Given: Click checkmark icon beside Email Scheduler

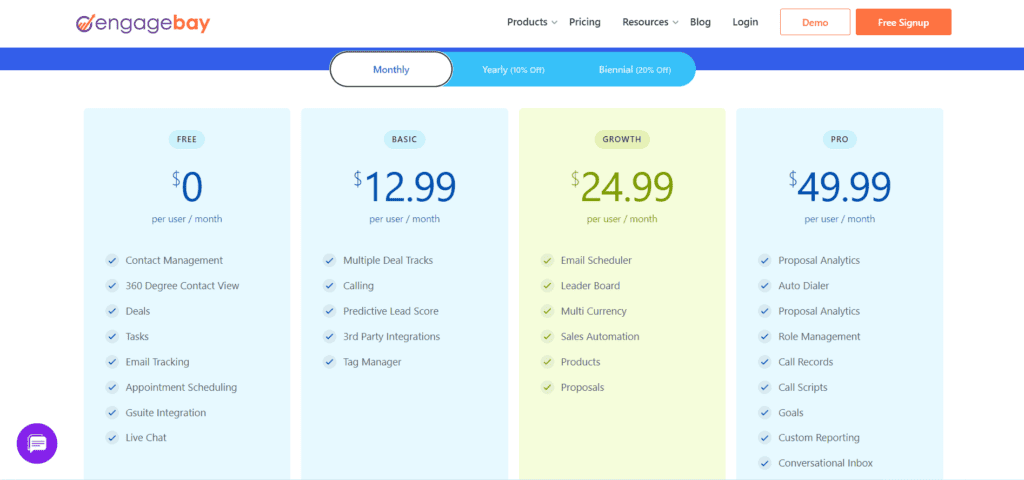Looking at the screenshot, I should pos(547,260).
